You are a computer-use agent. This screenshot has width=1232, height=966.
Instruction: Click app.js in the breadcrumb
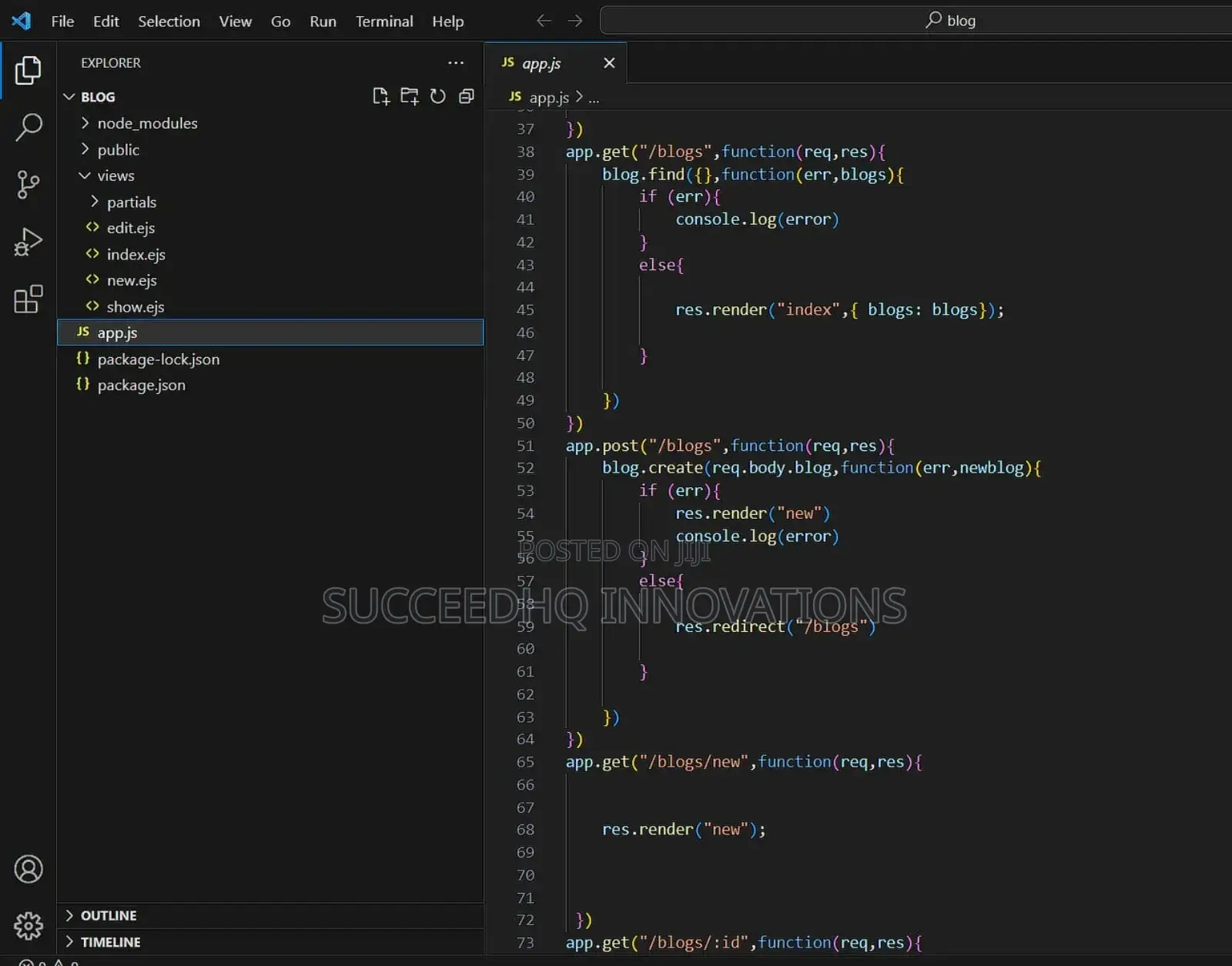click(x=549, y=98)
